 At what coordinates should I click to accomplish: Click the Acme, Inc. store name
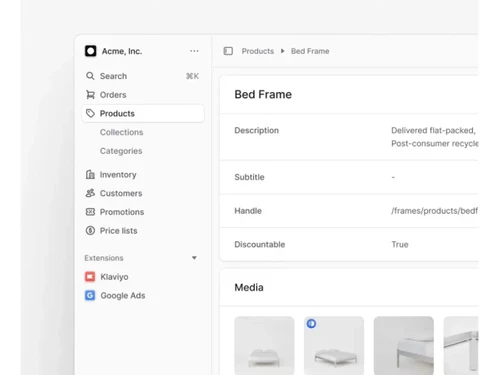122,51
